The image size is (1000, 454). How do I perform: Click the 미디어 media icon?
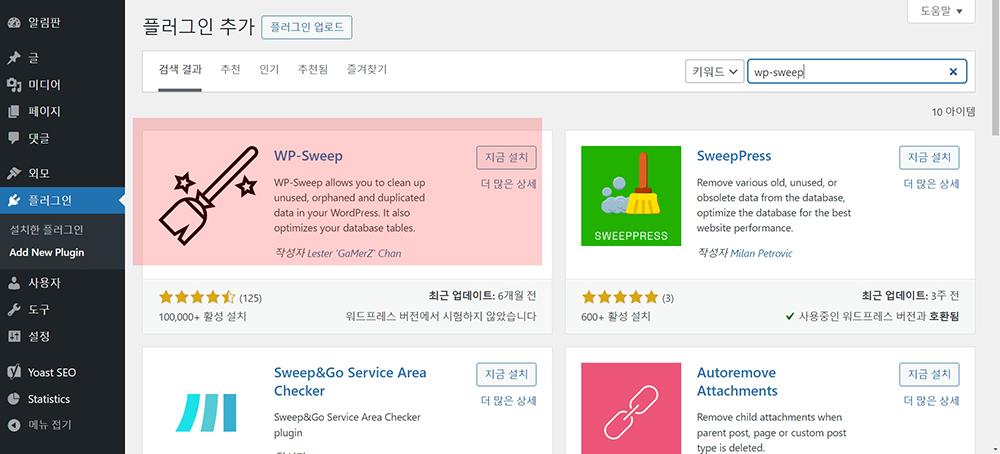point(14,85)
